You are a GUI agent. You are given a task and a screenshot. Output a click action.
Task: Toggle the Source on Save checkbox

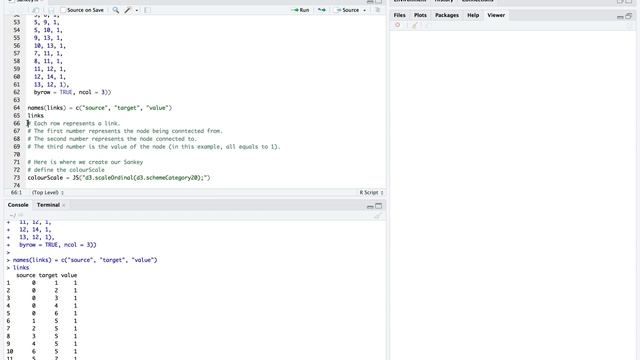pyautogui.click(x=63, y=10)
